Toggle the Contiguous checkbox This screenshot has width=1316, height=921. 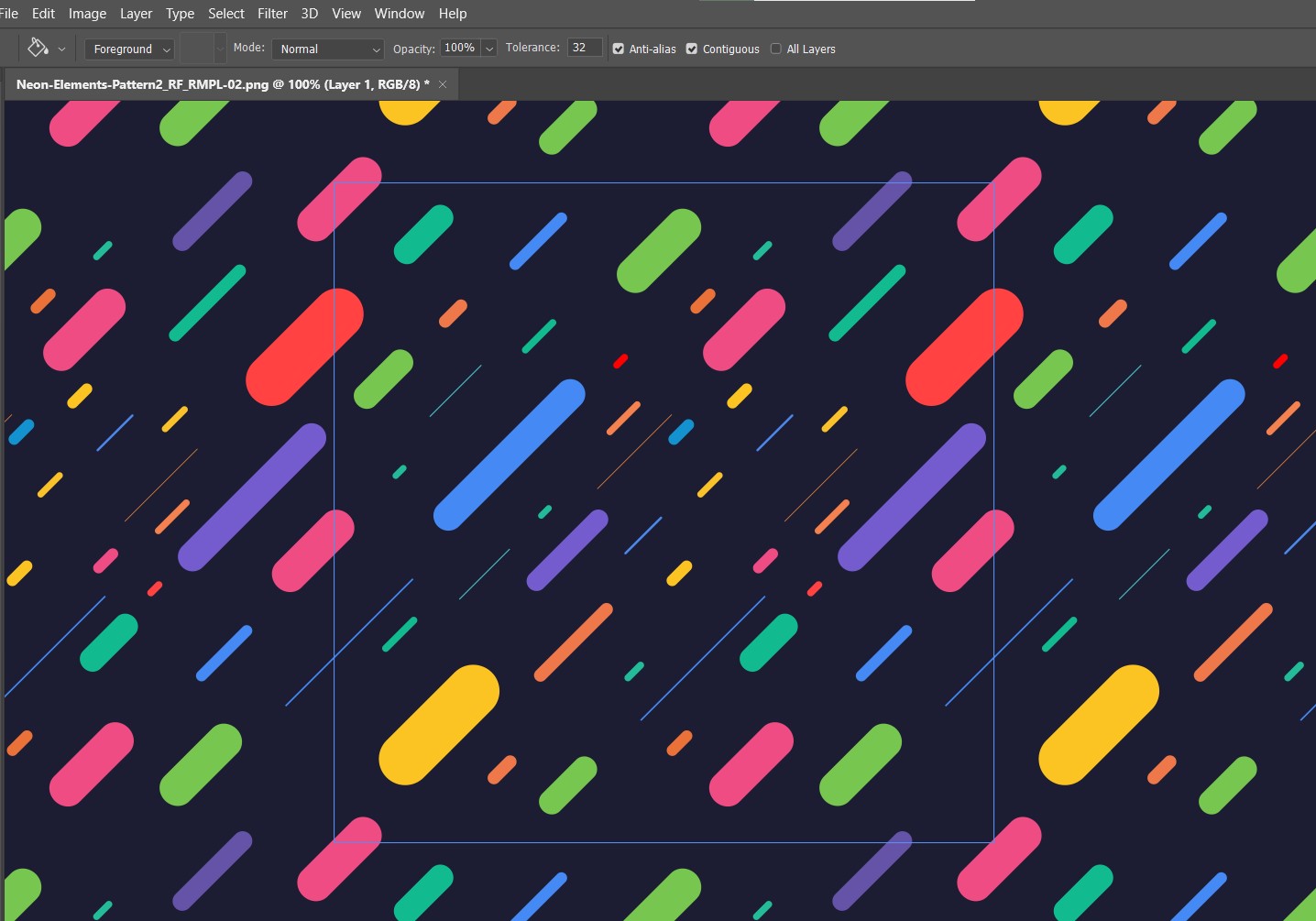pyautogui.click(x=692, y=49)
